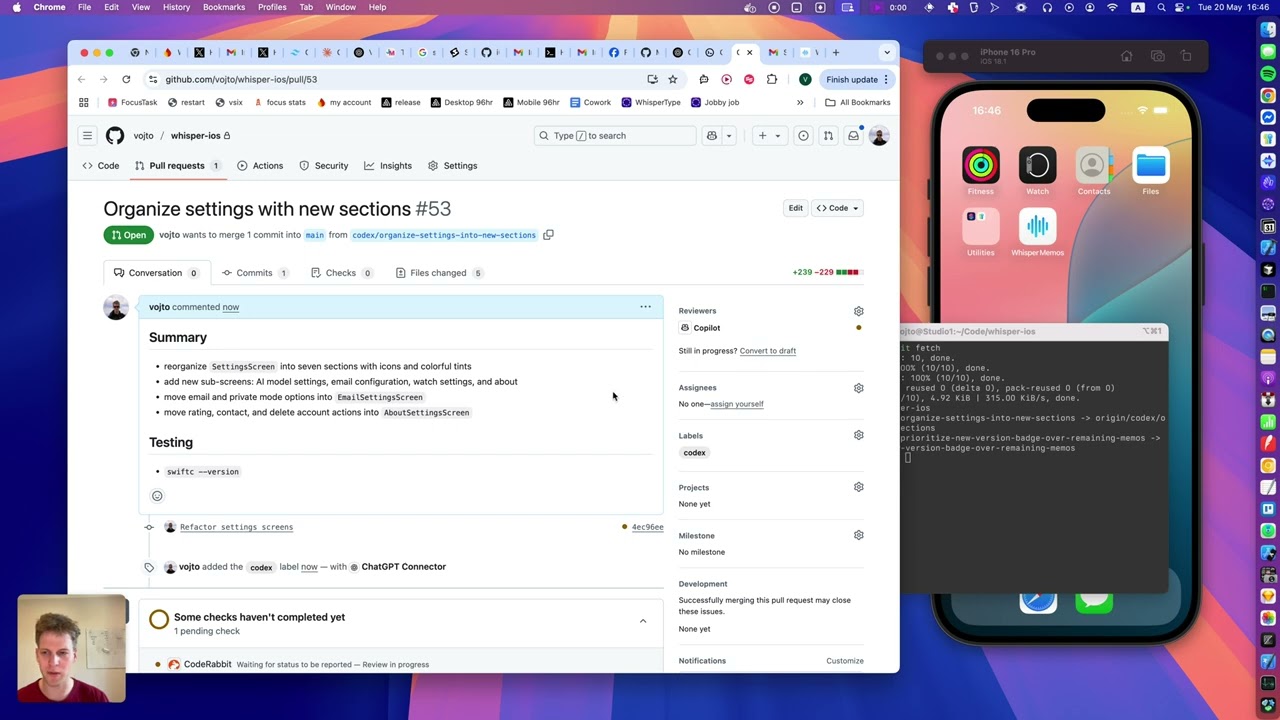Open the Chrome three-dot menu
The image size is (1280, 720).
886,80
